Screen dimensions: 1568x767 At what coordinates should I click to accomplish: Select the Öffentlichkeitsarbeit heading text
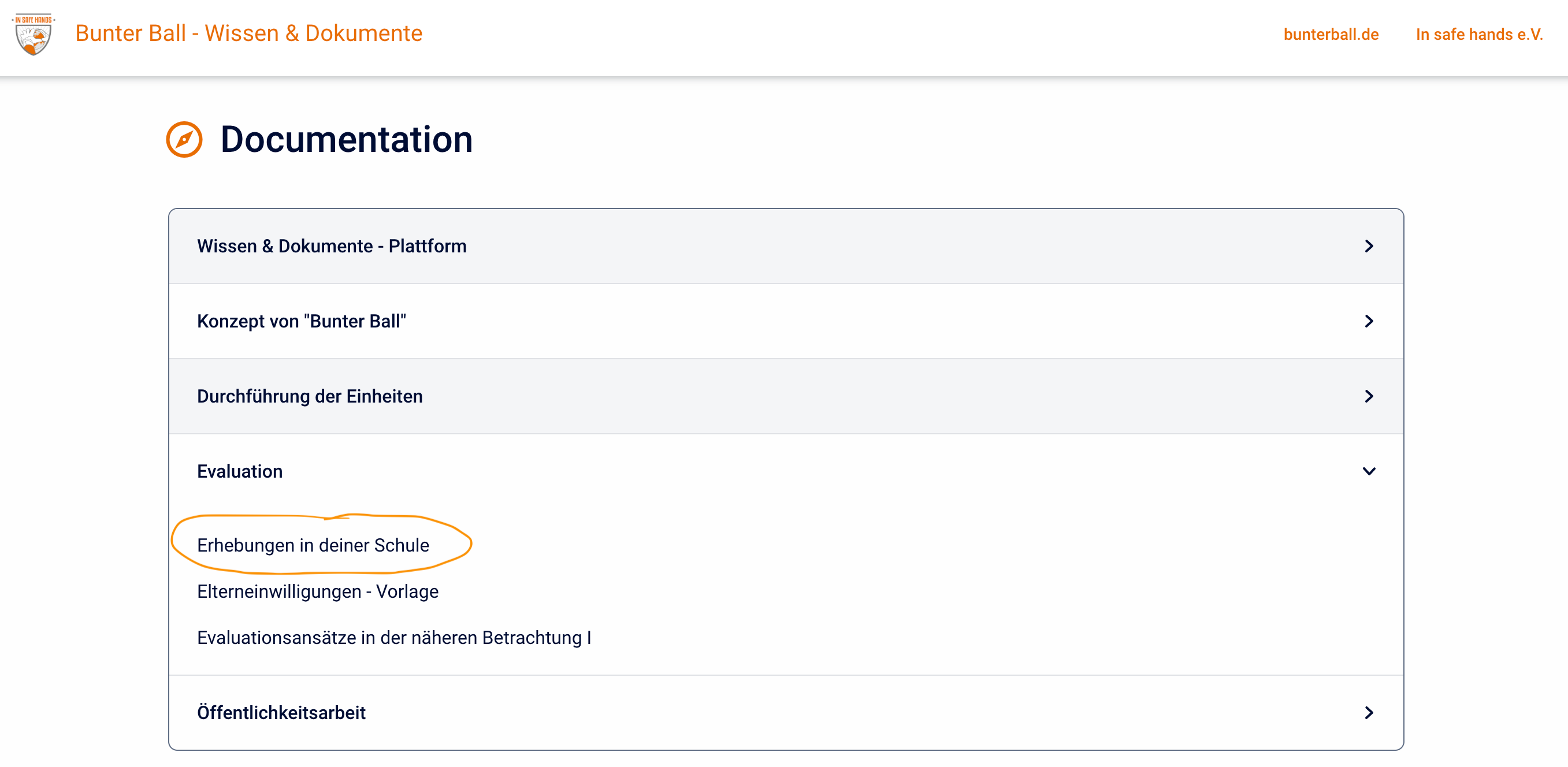281,712
